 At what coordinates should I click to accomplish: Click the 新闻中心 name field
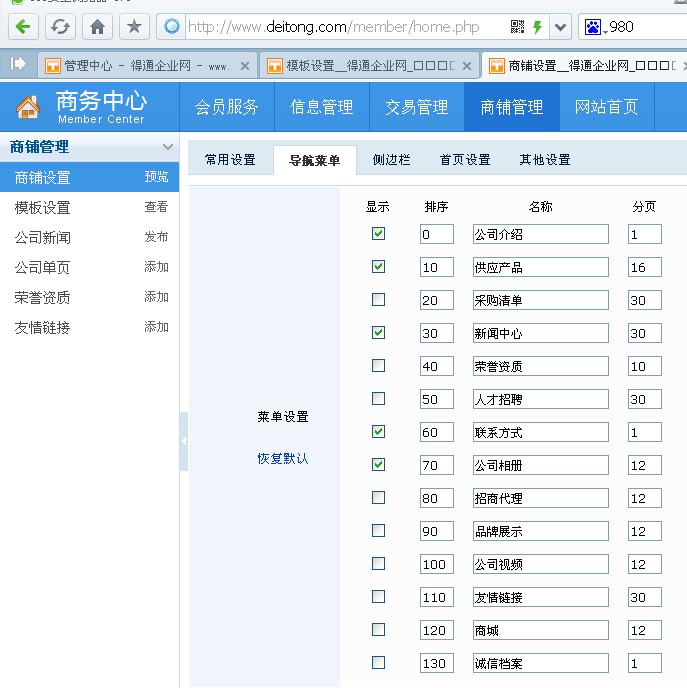click(540, 333)
